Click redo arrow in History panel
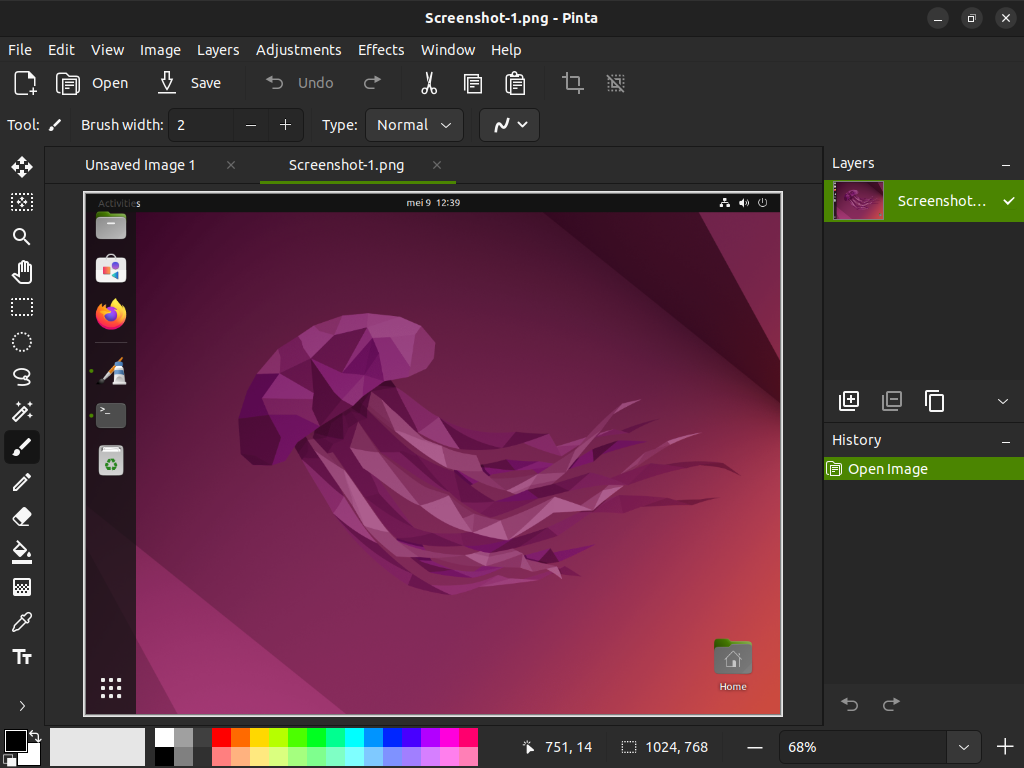The width and height of the screenshot is (1024, 768). [x=891, y=704]
